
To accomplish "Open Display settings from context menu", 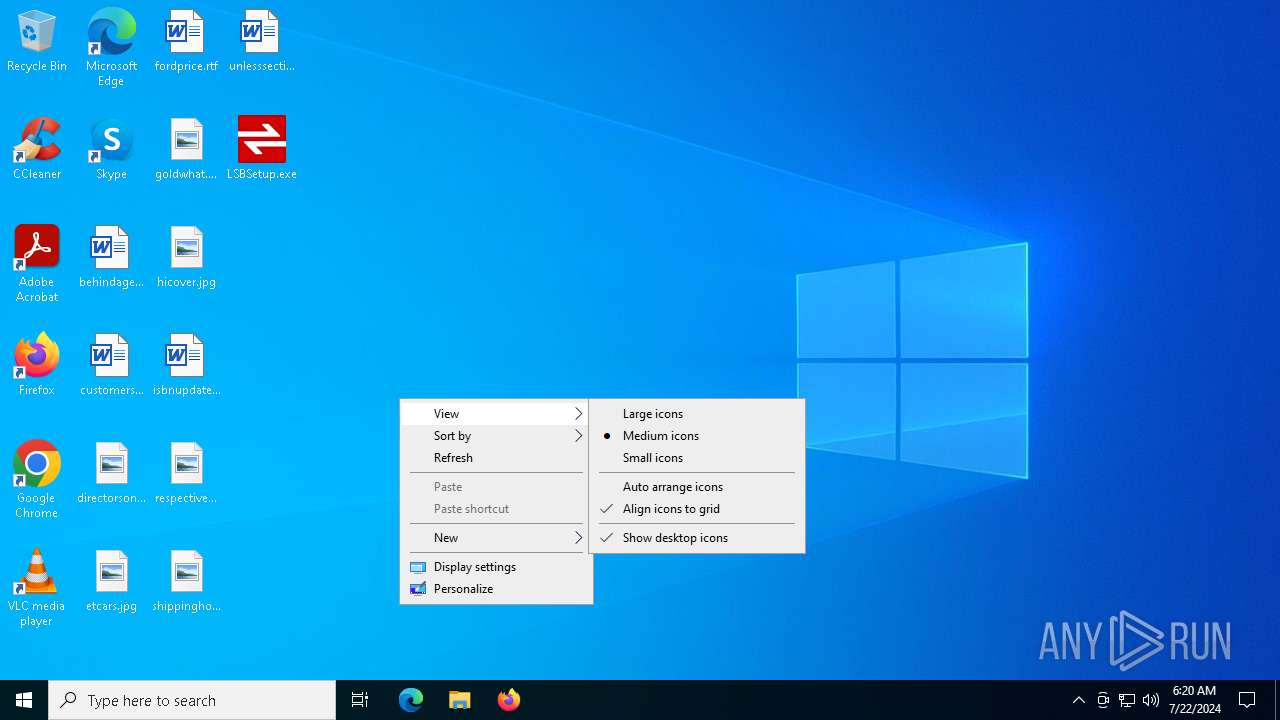I will (496, 567).
